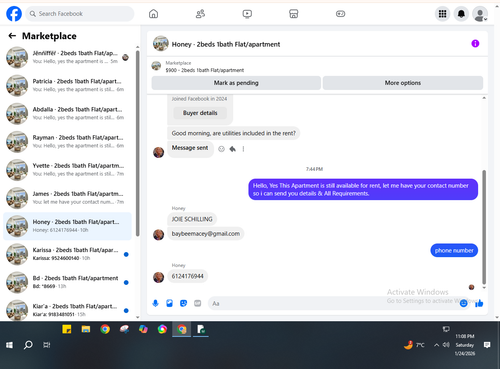Open the Friends icon in the top bar
The height and width of the screenshot is (369, 500).
click(x=200, y=14)
